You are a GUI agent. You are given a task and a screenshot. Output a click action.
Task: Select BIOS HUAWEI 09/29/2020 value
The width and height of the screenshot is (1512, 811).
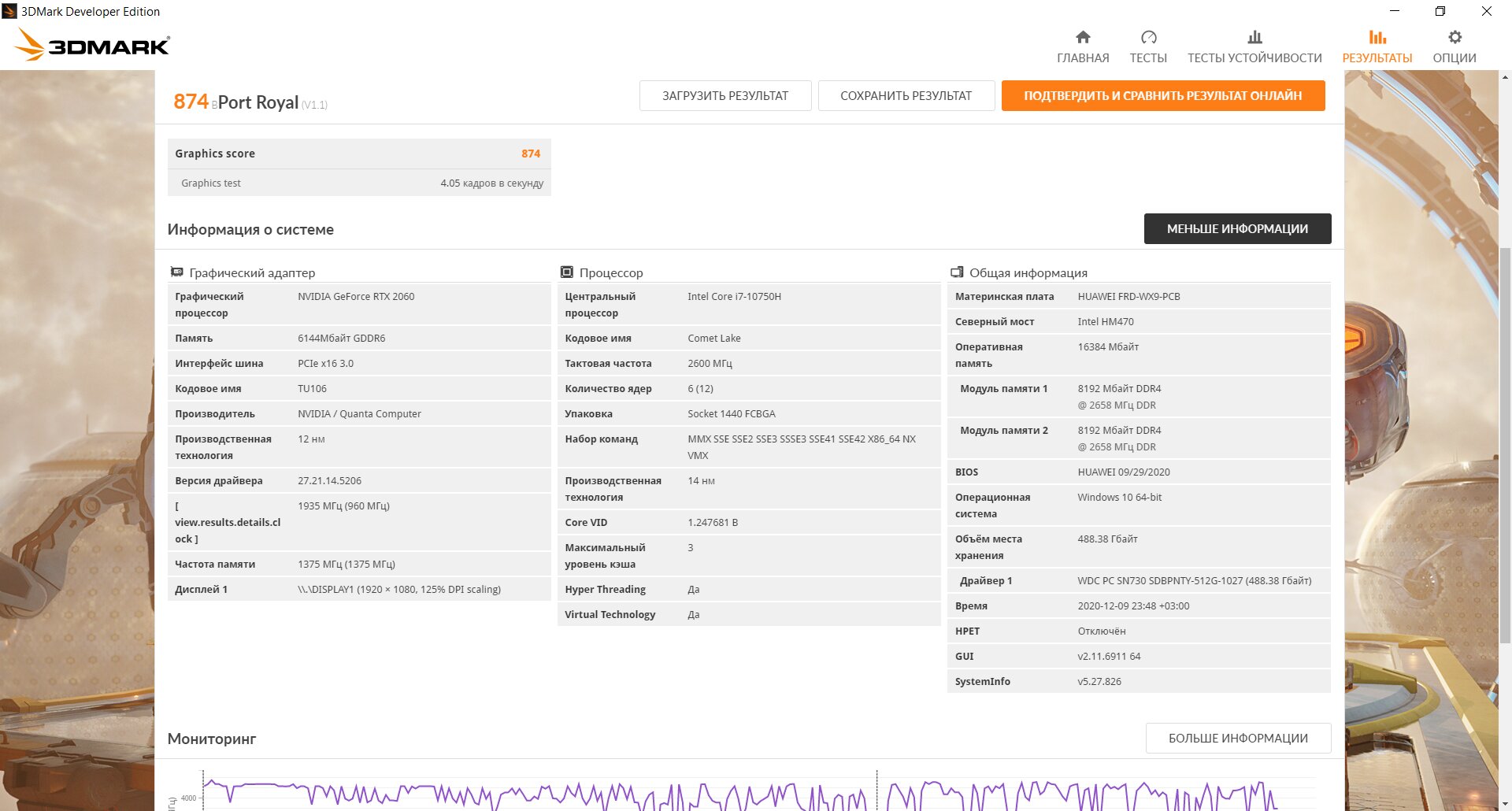[x=1124, y=472]
